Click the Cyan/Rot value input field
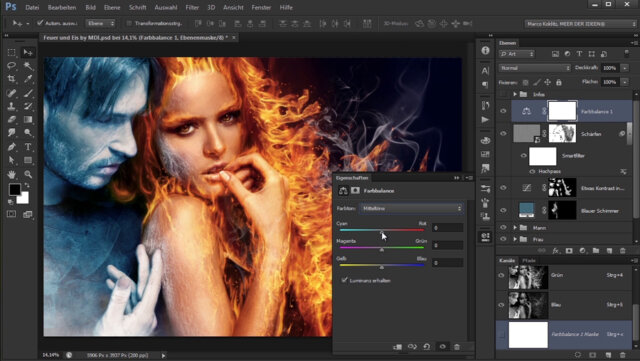The height and width of the screenshot is (361, 640). tap(447, 228)
